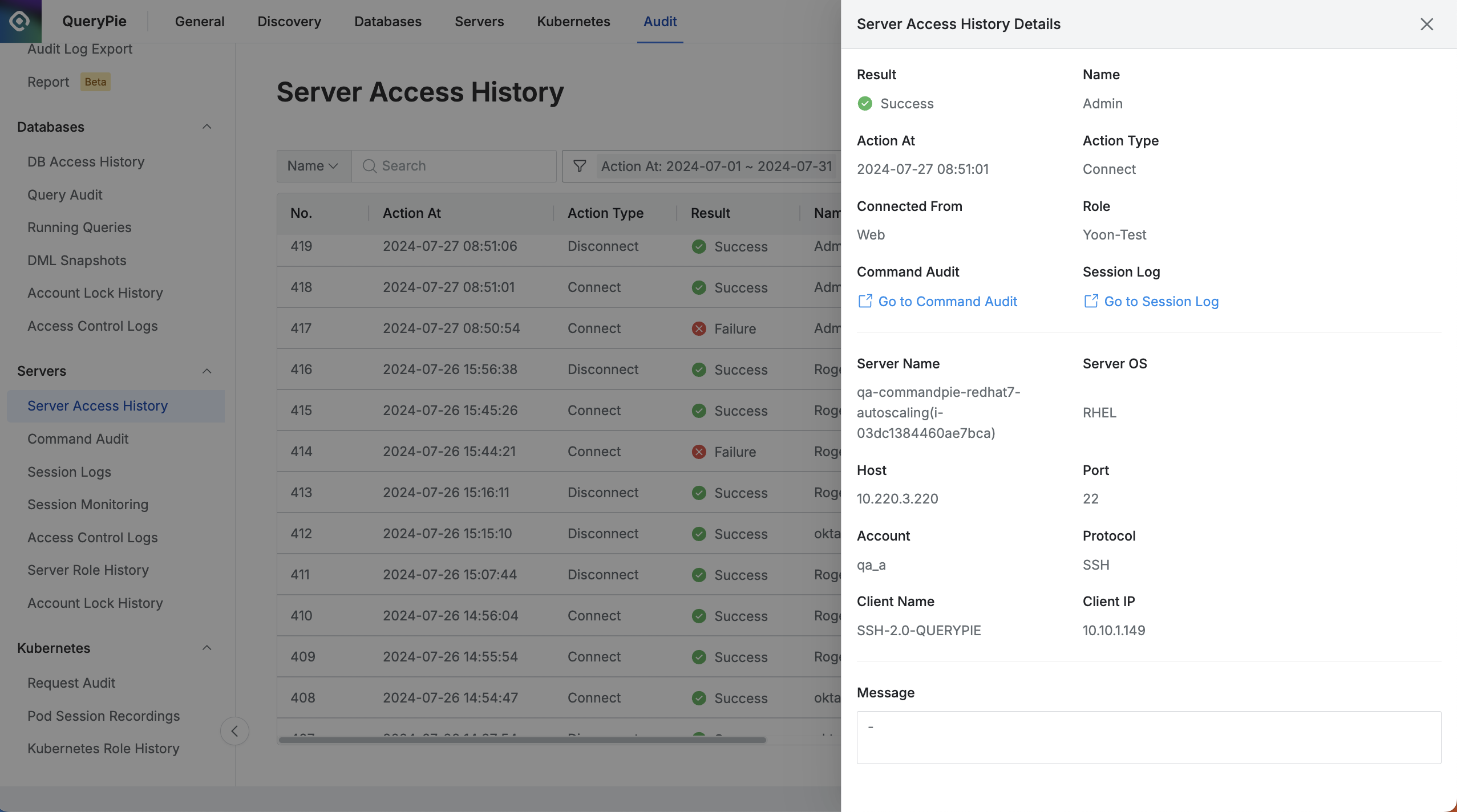
Task: Open the Kubernetes top navigation tab
Action: [573, 22]
